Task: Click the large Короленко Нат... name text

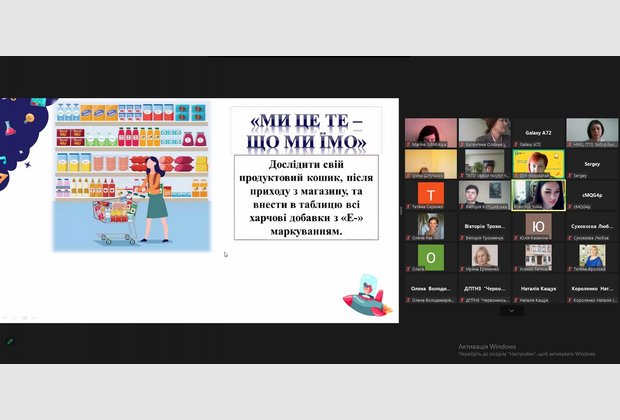Action: [x=592, y=289]
